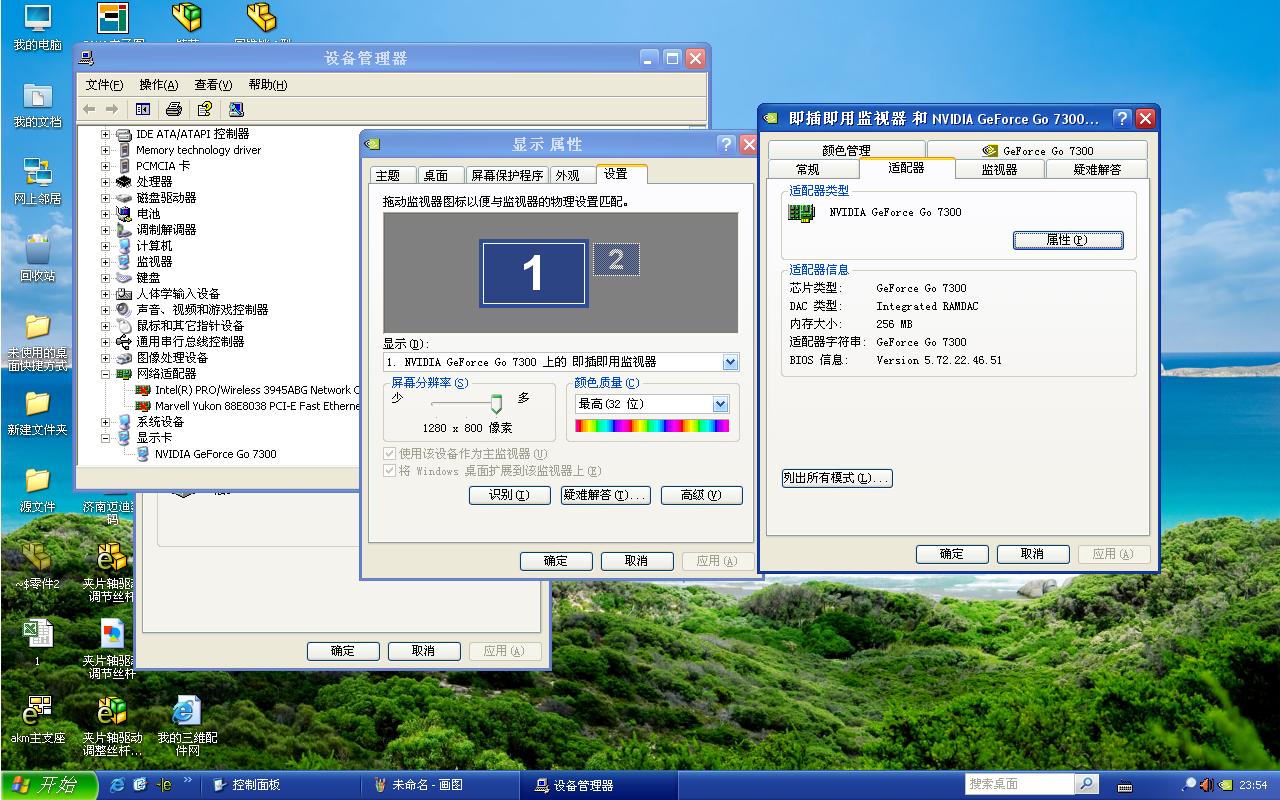1280x800 pixels.
Task: Switch to GeForce Go 7300 tab
Action: point(1037,150)
